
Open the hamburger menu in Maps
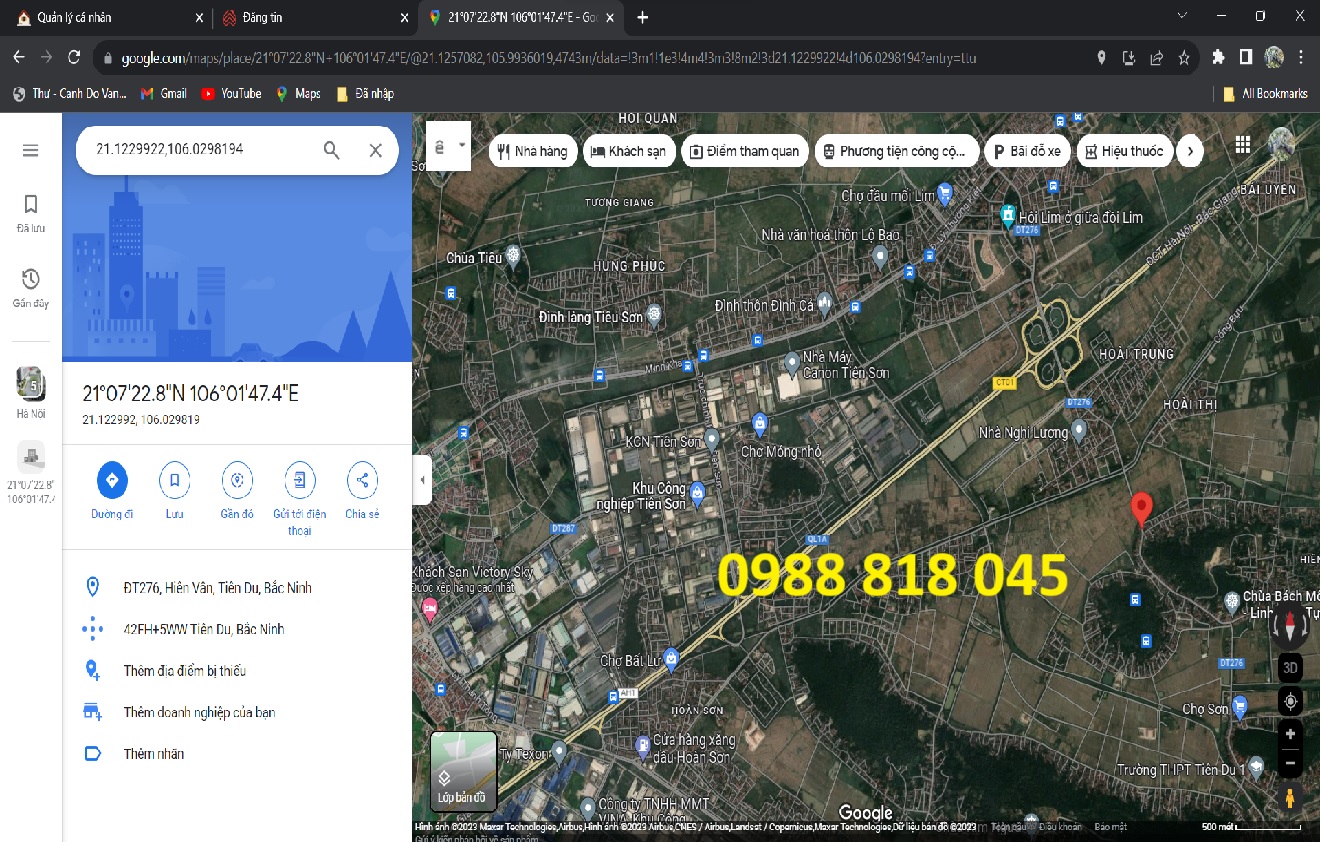tap(30, 151)
